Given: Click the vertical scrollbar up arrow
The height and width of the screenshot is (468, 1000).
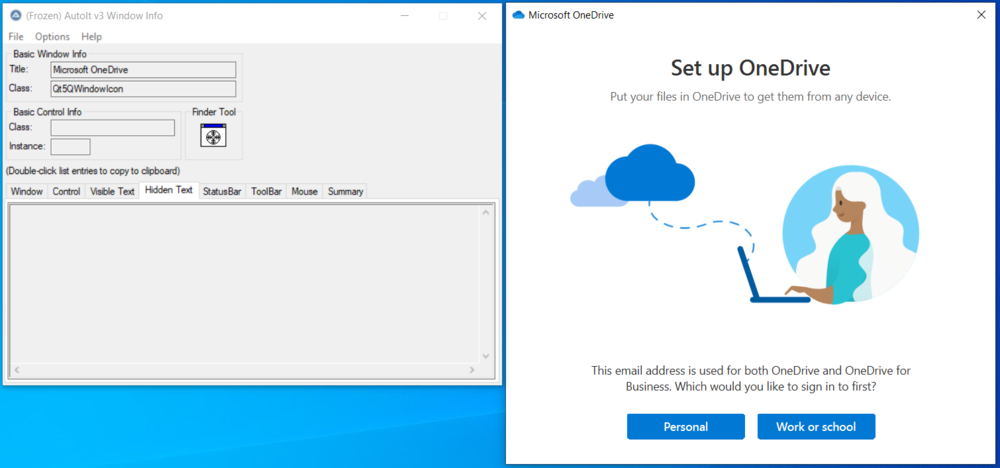Looking at the screenshot, I should (x=485, y=212).
